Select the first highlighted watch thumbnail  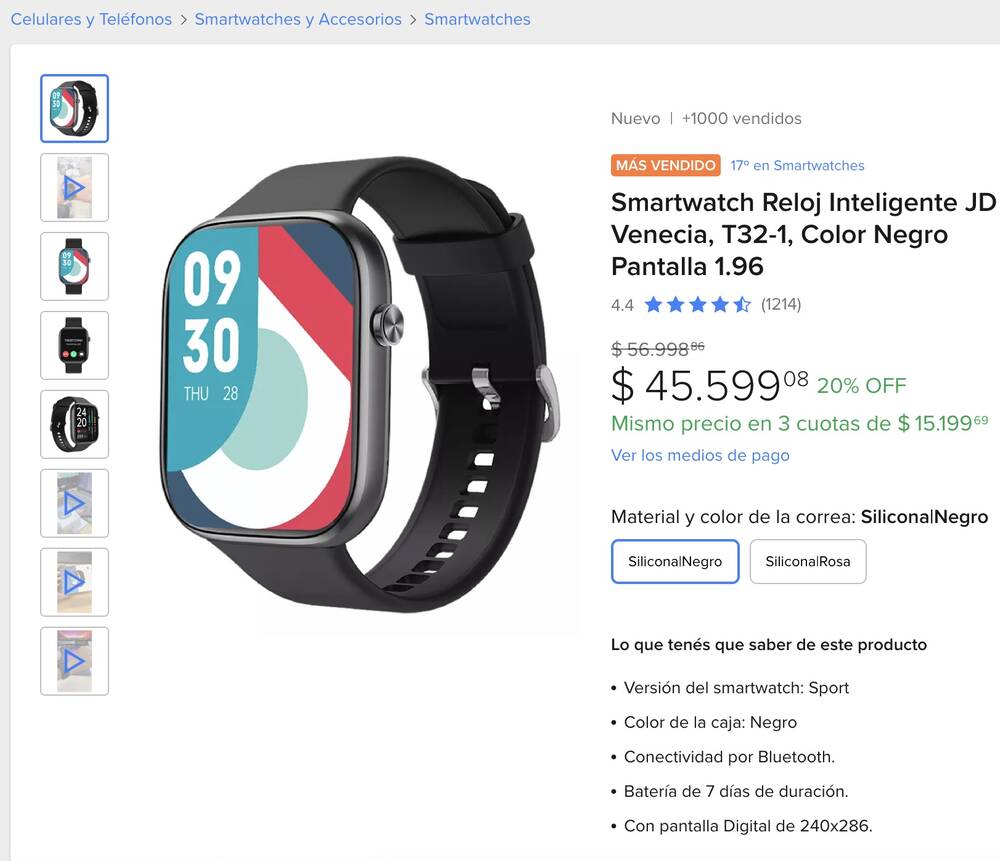pos(75,108)
